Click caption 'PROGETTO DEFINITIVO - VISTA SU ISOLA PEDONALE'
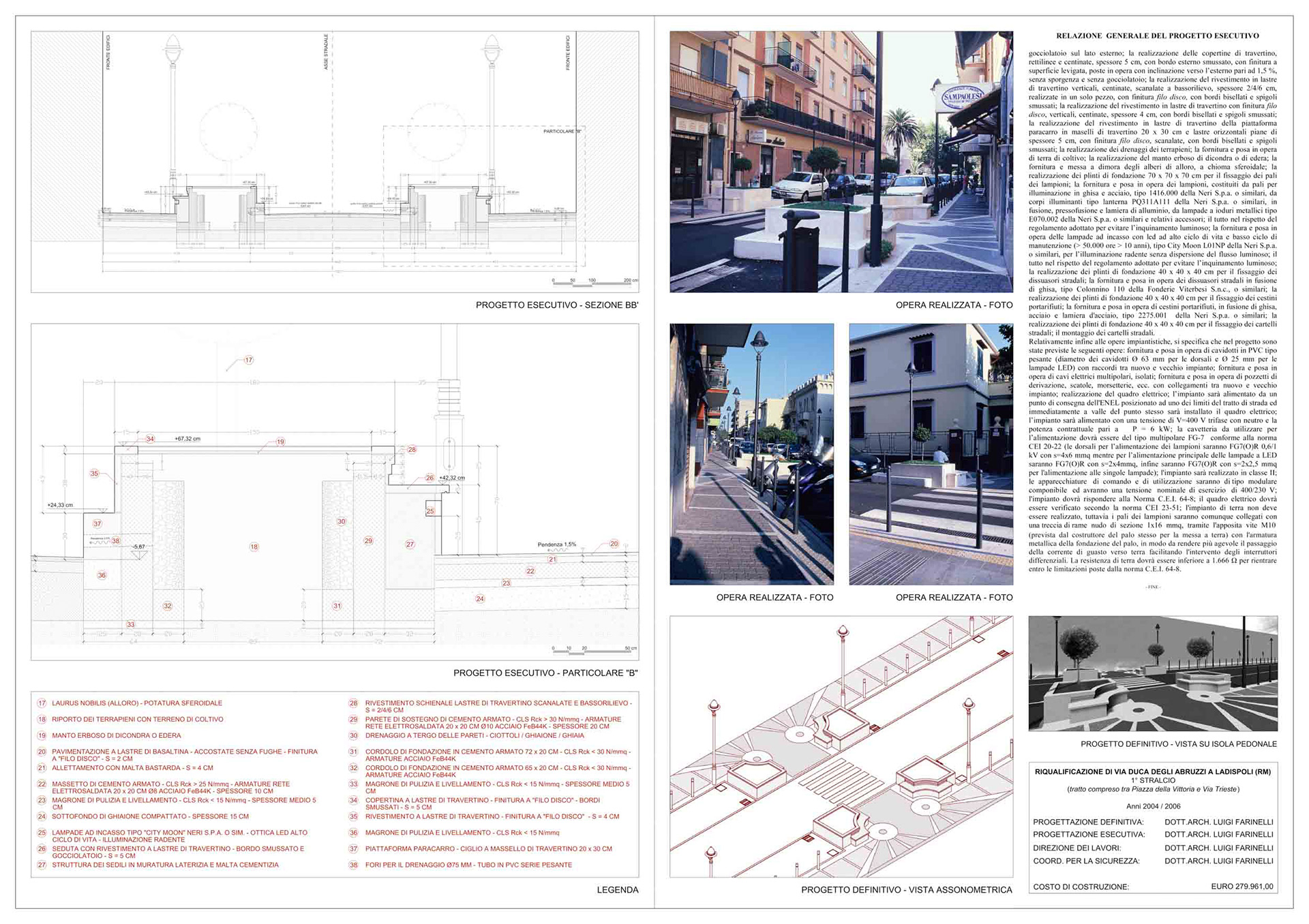The image size is (1309, 924). (1179, 744)
